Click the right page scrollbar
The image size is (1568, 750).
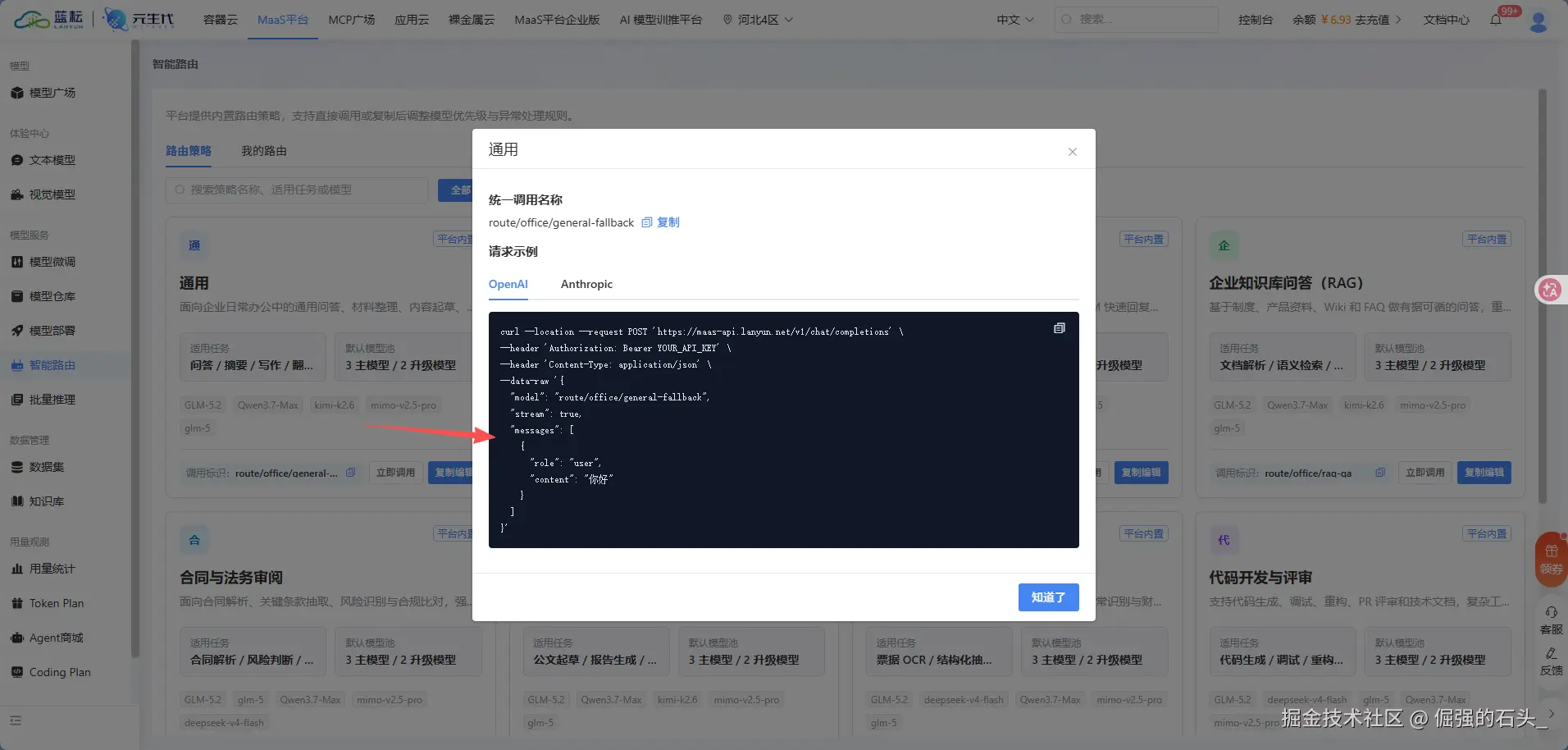pos(1542,295)
